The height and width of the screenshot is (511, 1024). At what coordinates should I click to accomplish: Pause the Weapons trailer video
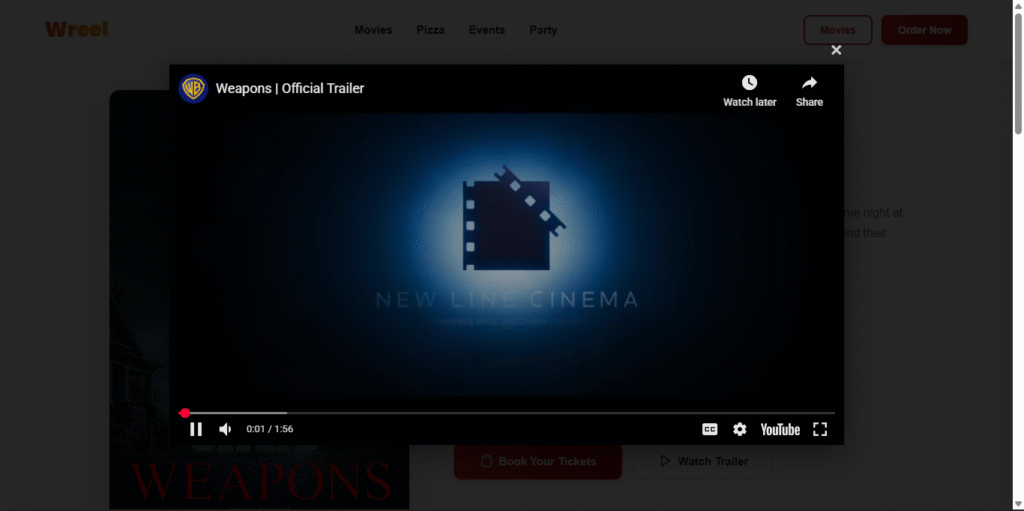[x=196, y=429]
